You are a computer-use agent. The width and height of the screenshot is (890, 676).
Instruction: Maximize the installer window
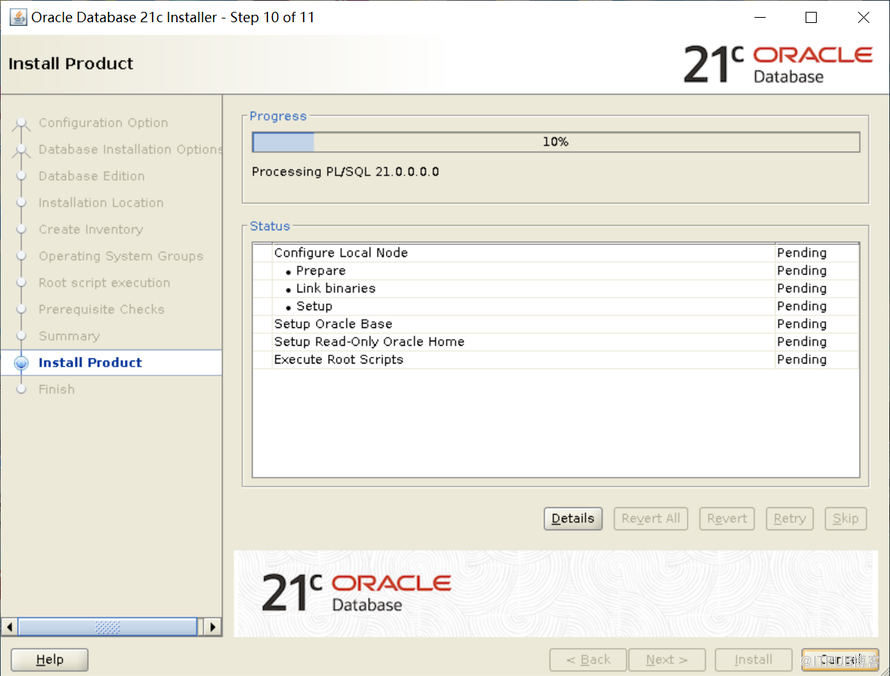812,18
